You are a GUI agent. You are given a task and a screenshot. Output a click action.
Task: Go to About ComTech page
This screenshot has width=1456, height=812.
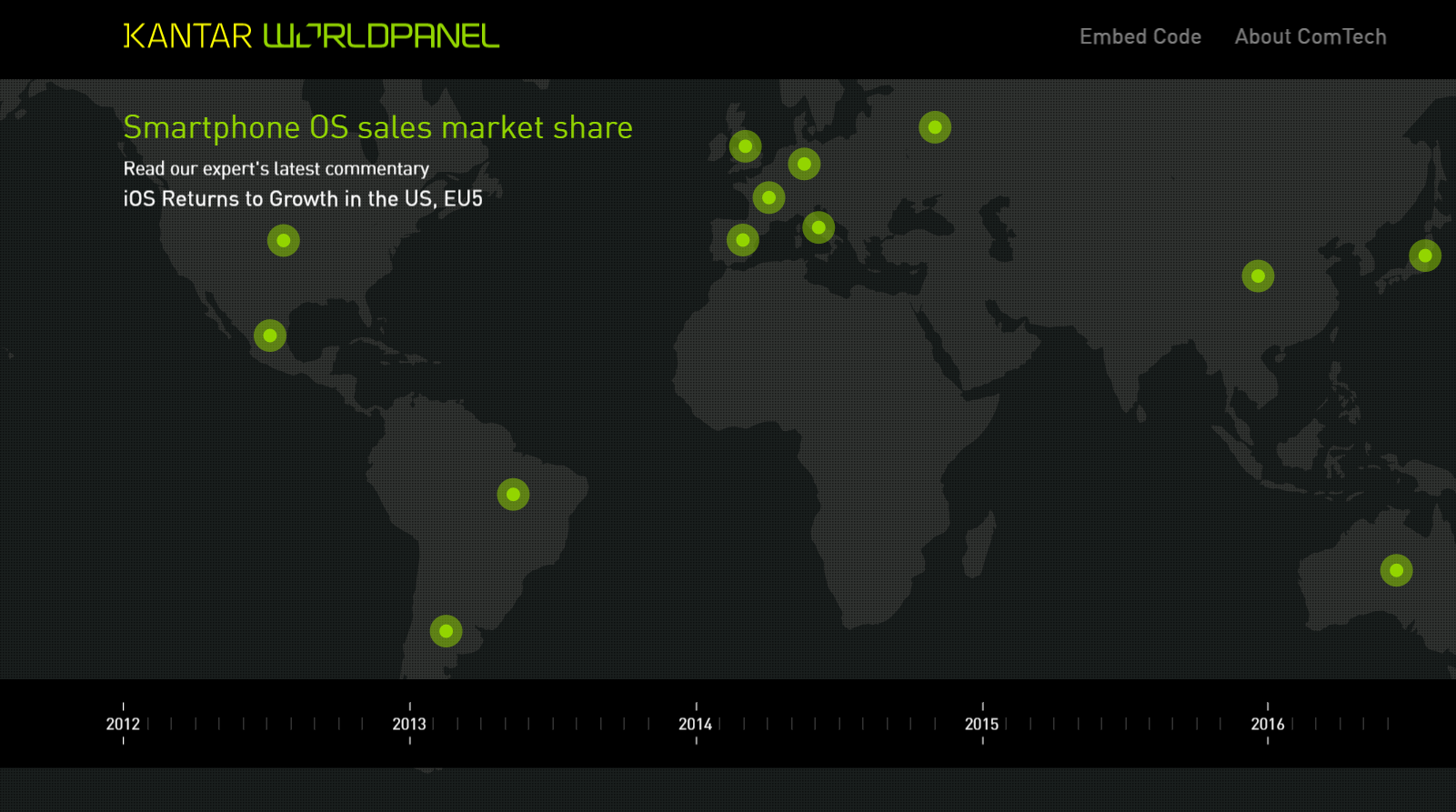(1310, 36)
